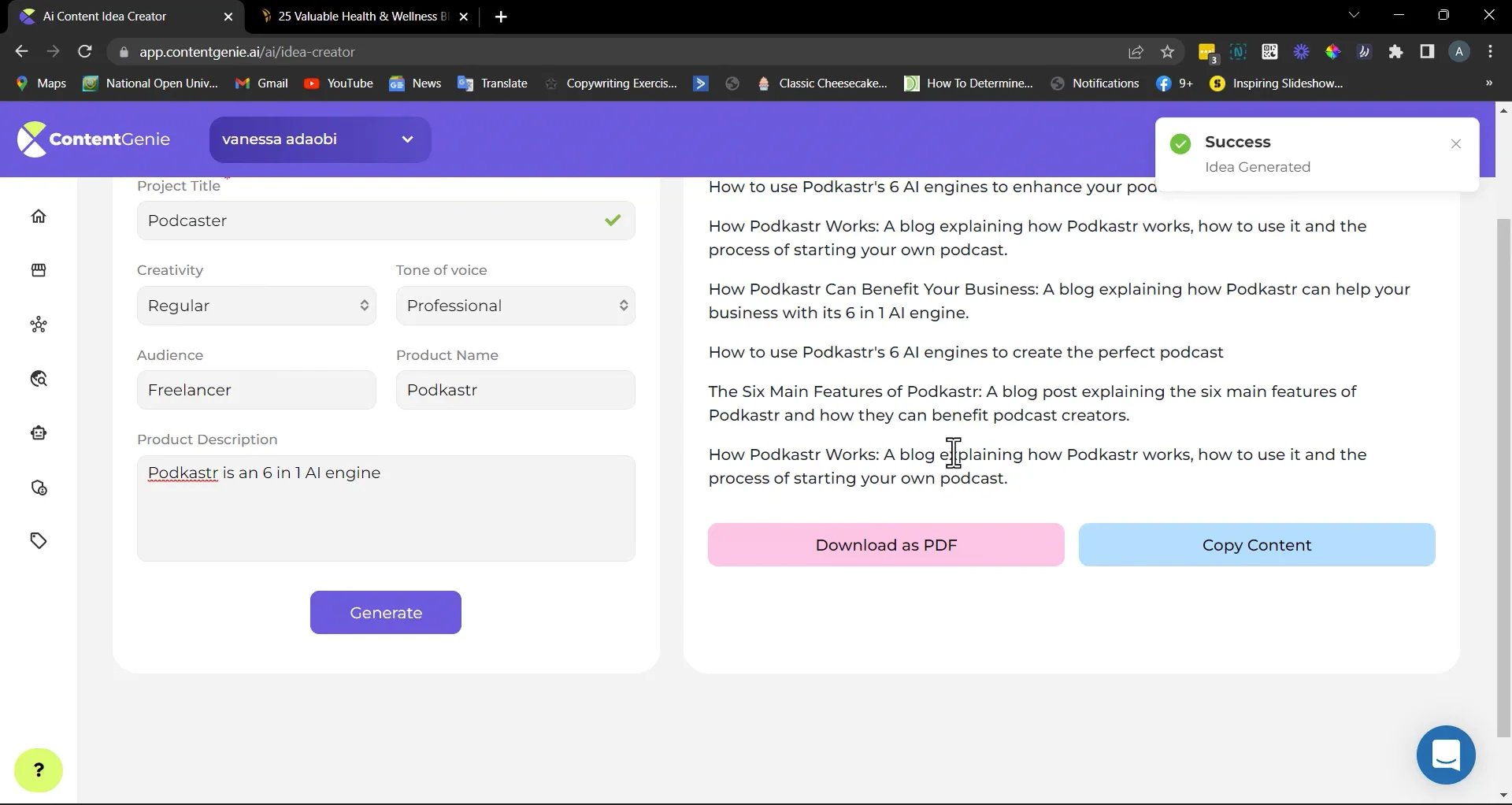Click the idea about creating the perfect podcast
Image resolution: width=1512 pixels, height=805 pixels.
click(x=966, y=352)
